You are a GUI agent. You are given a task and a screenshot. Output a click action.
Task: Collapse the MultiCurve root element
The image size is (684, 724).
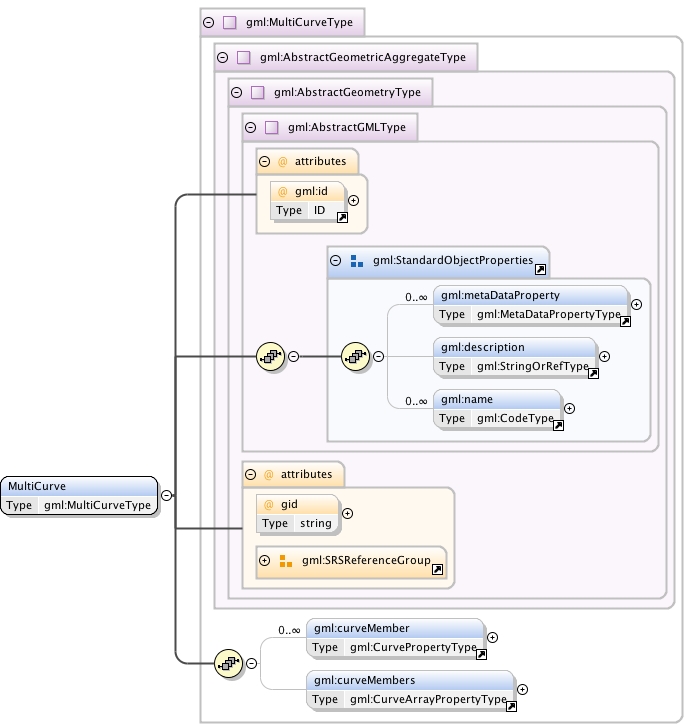click(x=167, y=495)
